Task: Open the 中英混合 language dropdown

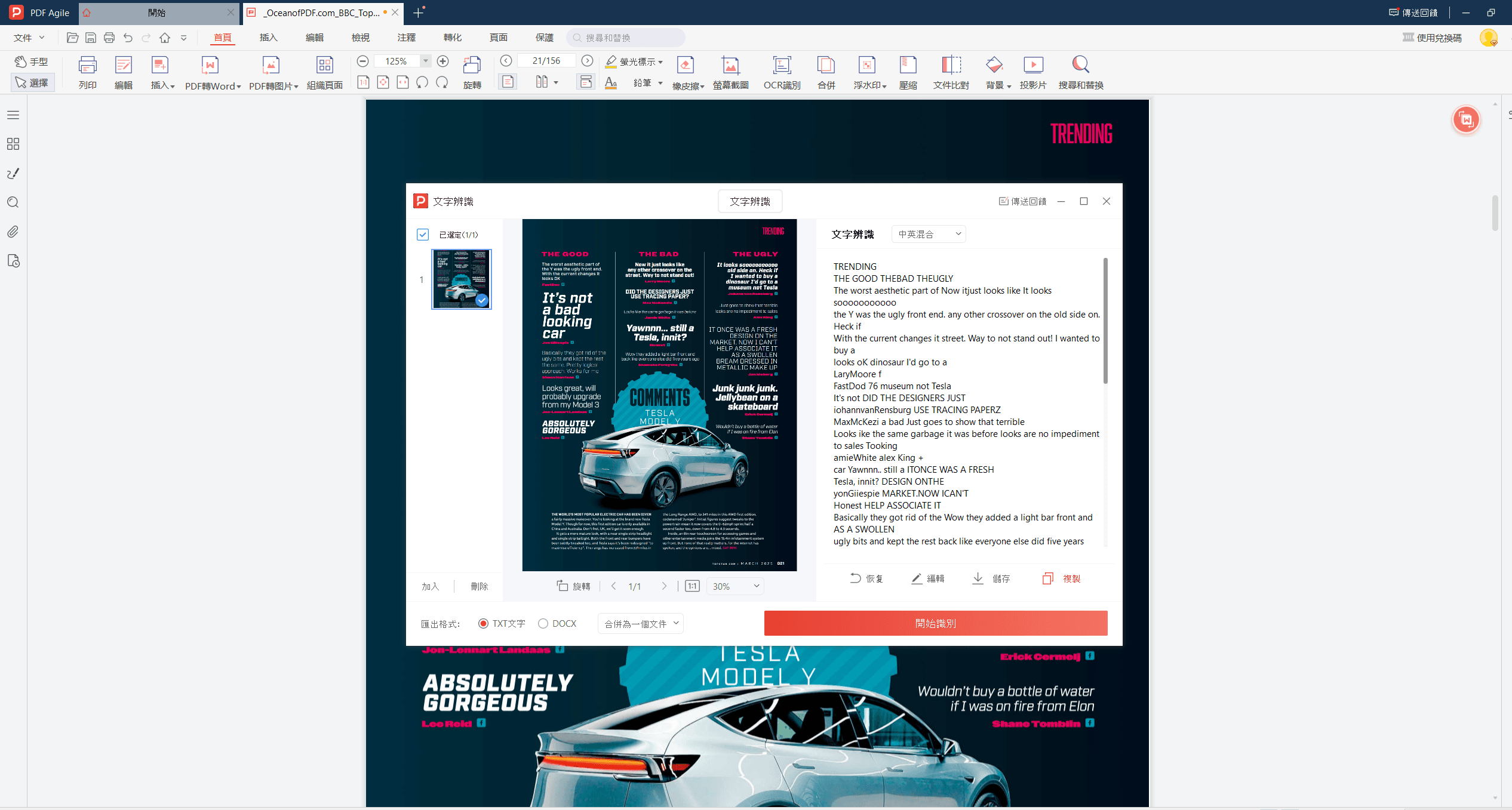Action: (x=928, y=234)
